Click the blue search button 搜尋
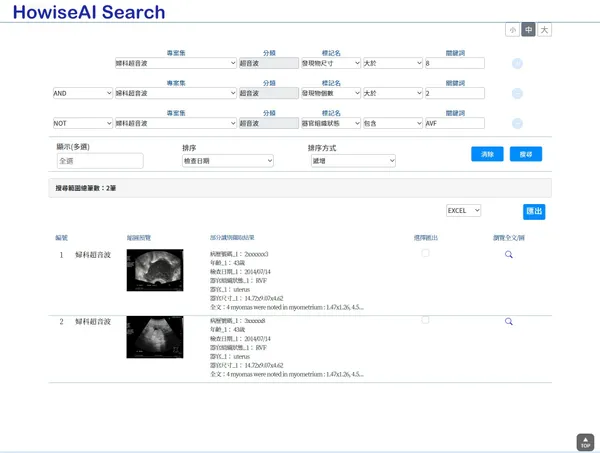 [526, 154]
